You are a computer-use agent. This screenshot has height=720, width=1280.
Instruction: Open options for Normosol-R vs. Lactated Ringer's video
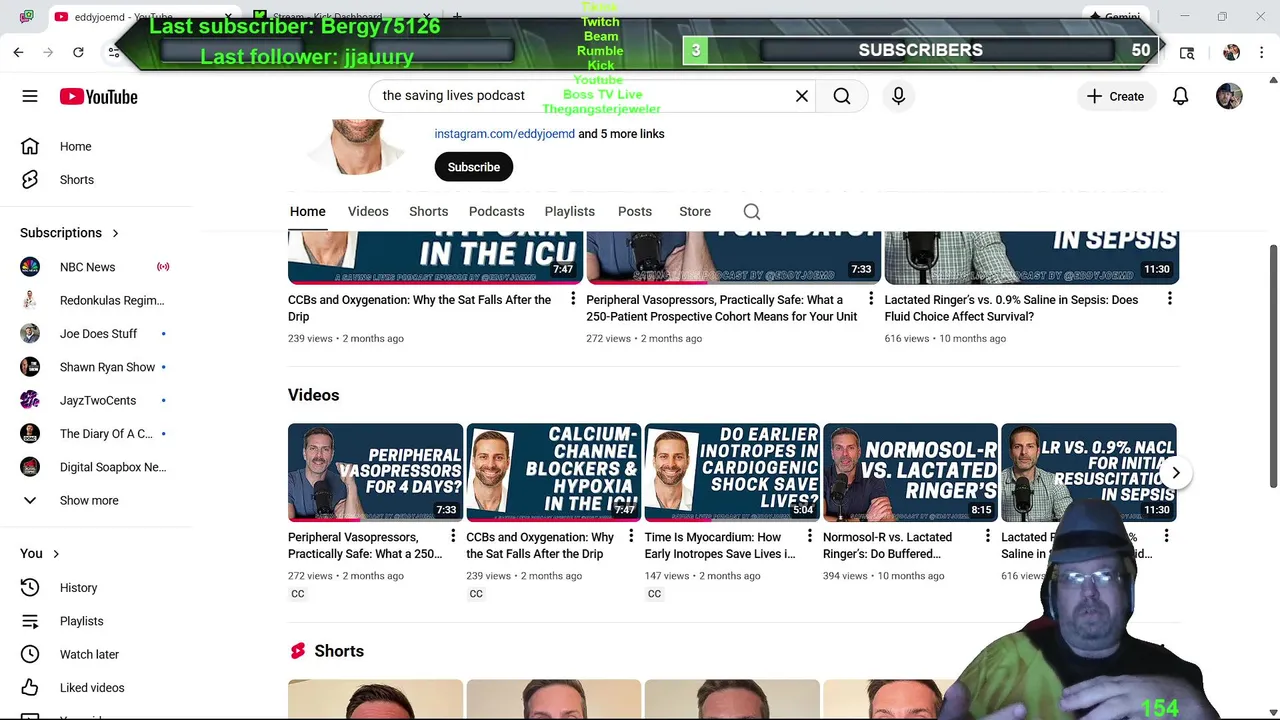pyautogui.click(x=987, y=537)
